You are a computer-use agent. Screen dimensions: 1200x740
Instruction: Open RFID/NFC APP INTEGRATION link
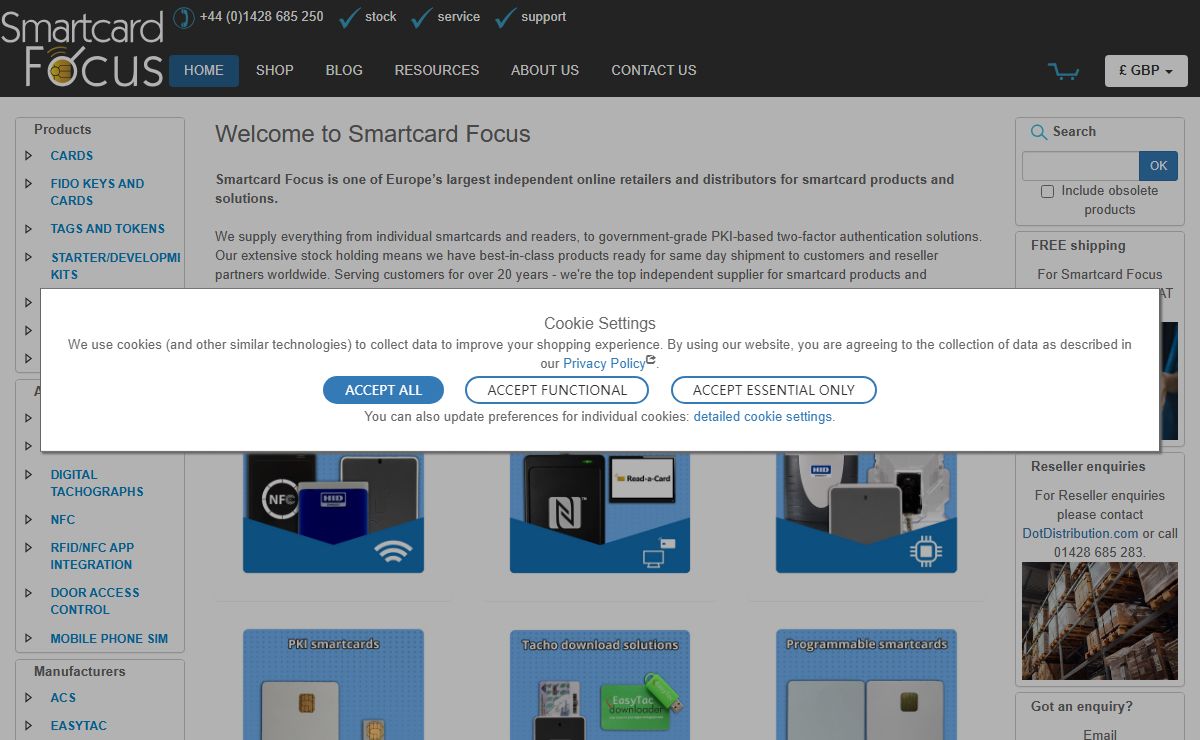(92, 556)
